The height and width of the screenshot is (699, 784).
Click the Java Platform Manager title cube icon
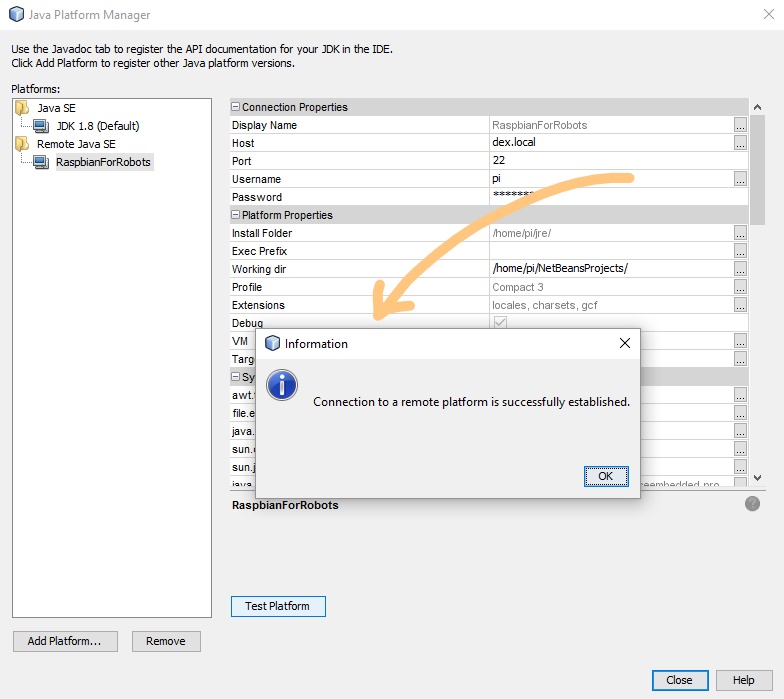(x=16, y=14)
